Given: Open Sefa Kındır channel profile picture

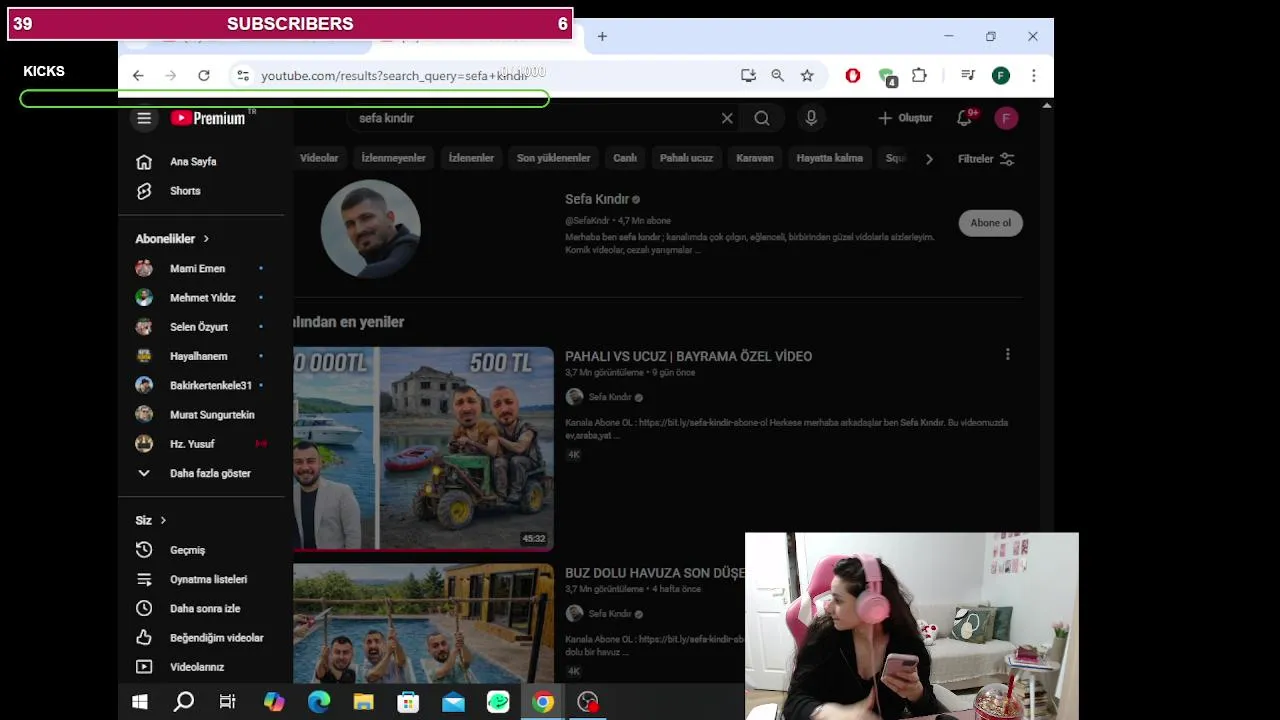Looking at the screenshot, I should pyautogui.click(x=371, y=229).
